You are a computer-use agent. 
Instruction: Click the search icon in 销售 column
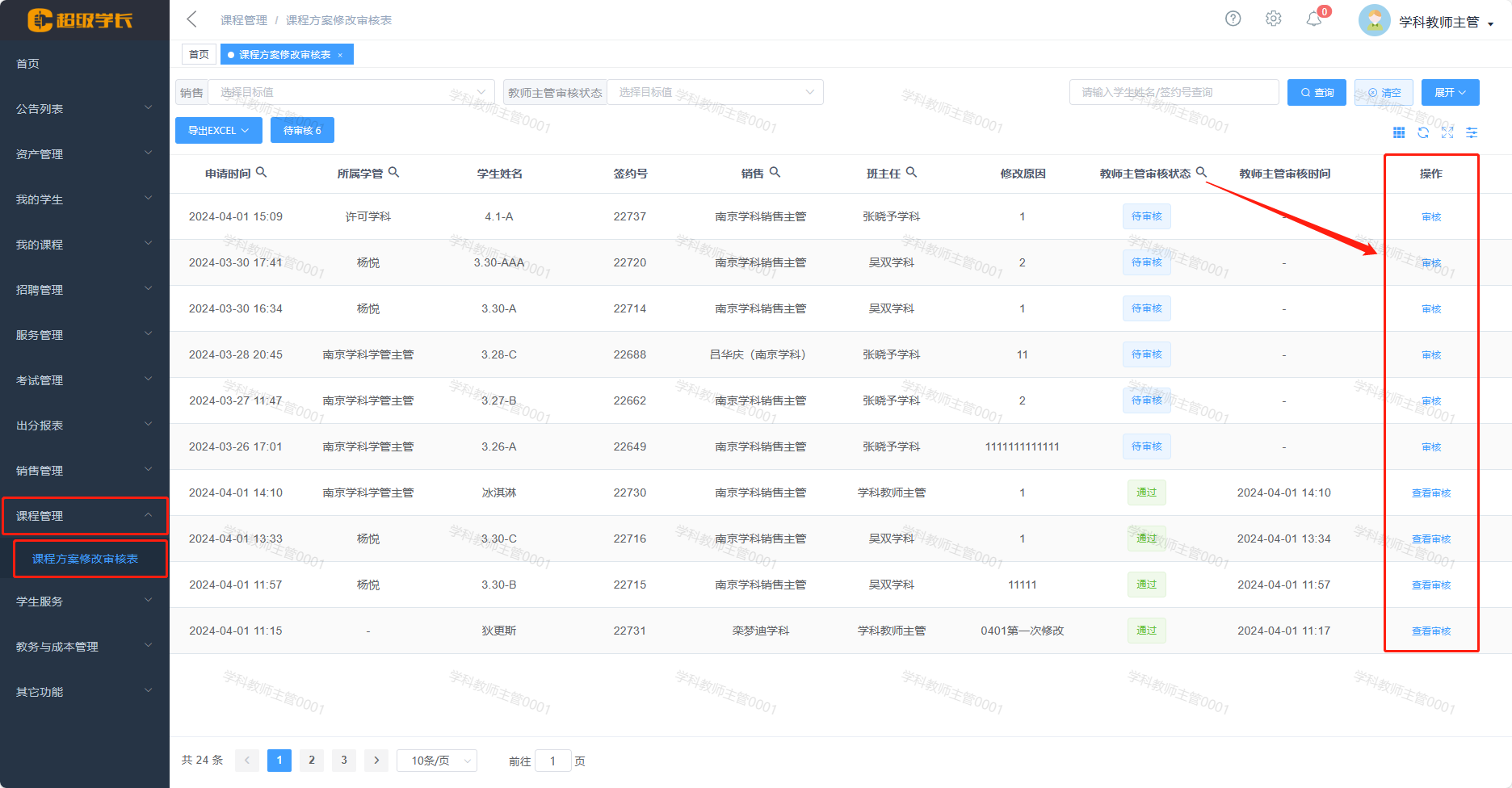775,171
